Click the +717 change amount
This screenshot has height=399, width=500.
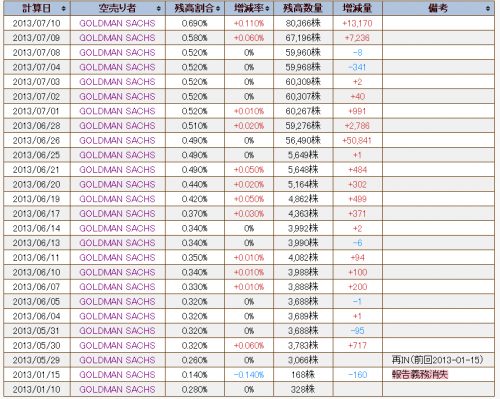click(x=357, y=346)
